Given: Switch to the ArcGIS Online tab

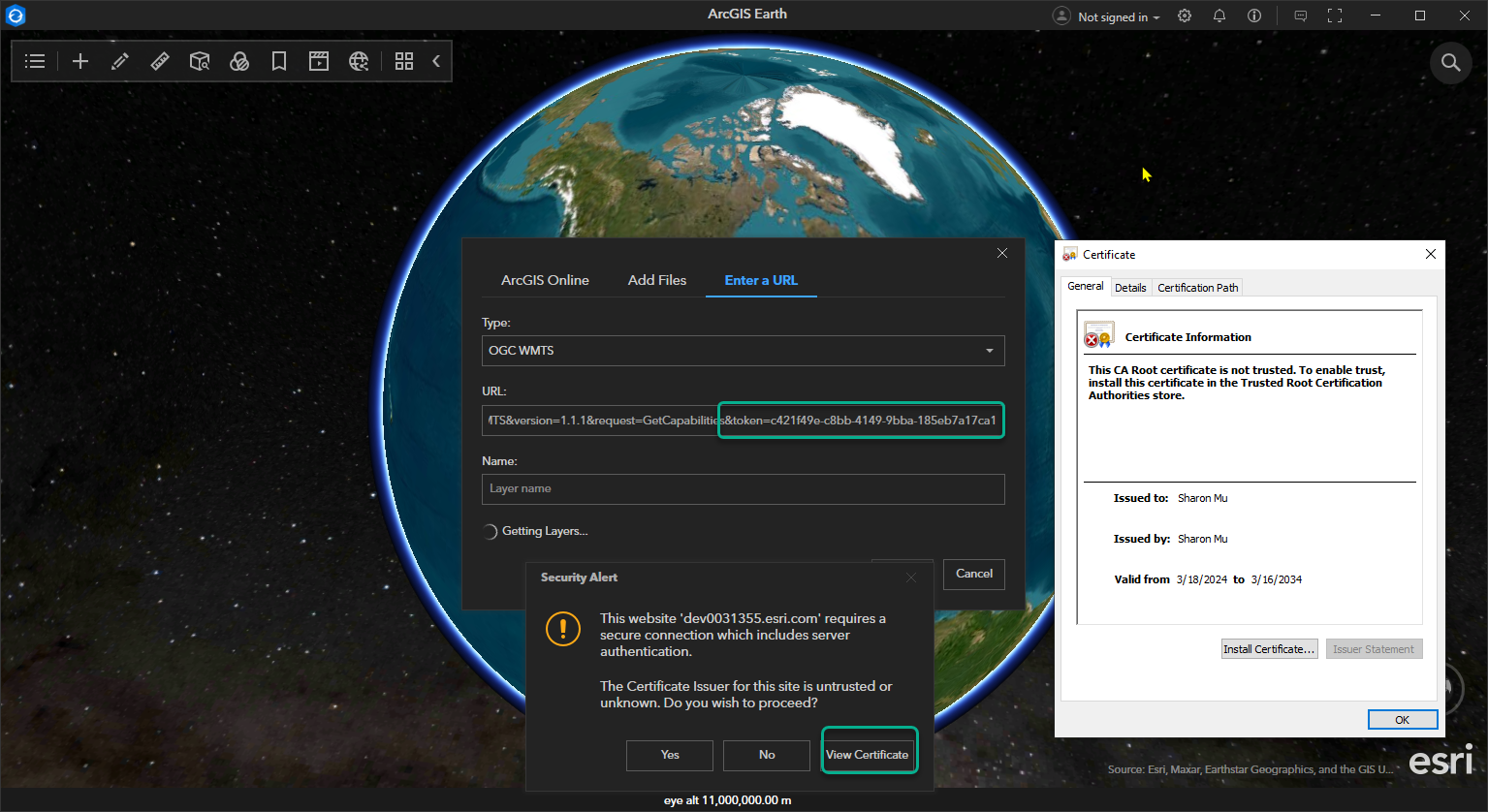Looking at the screenshot, I should [545, 280].
